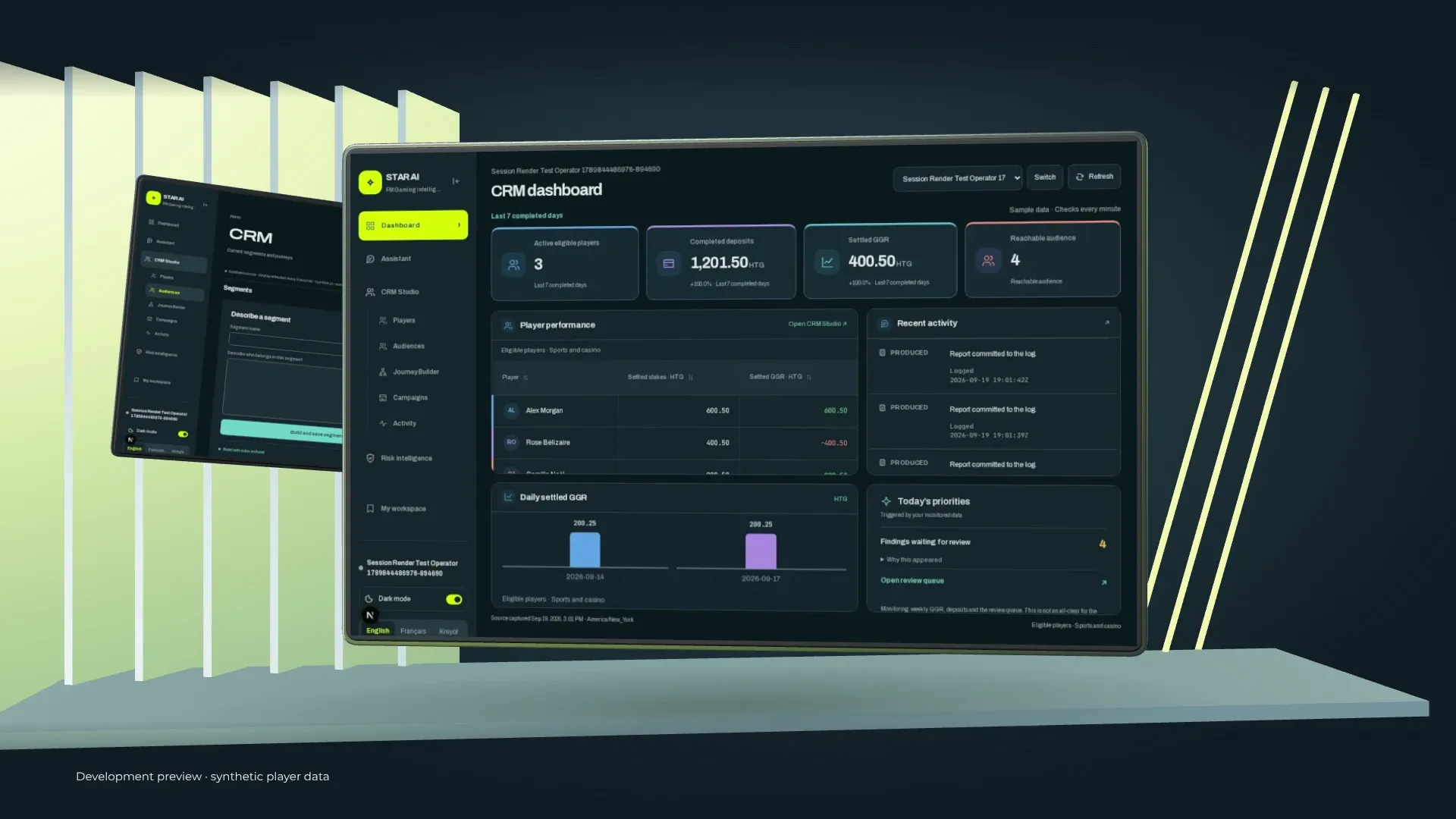
Task: Open Risk Intelligence section
Action: [406, 459]
